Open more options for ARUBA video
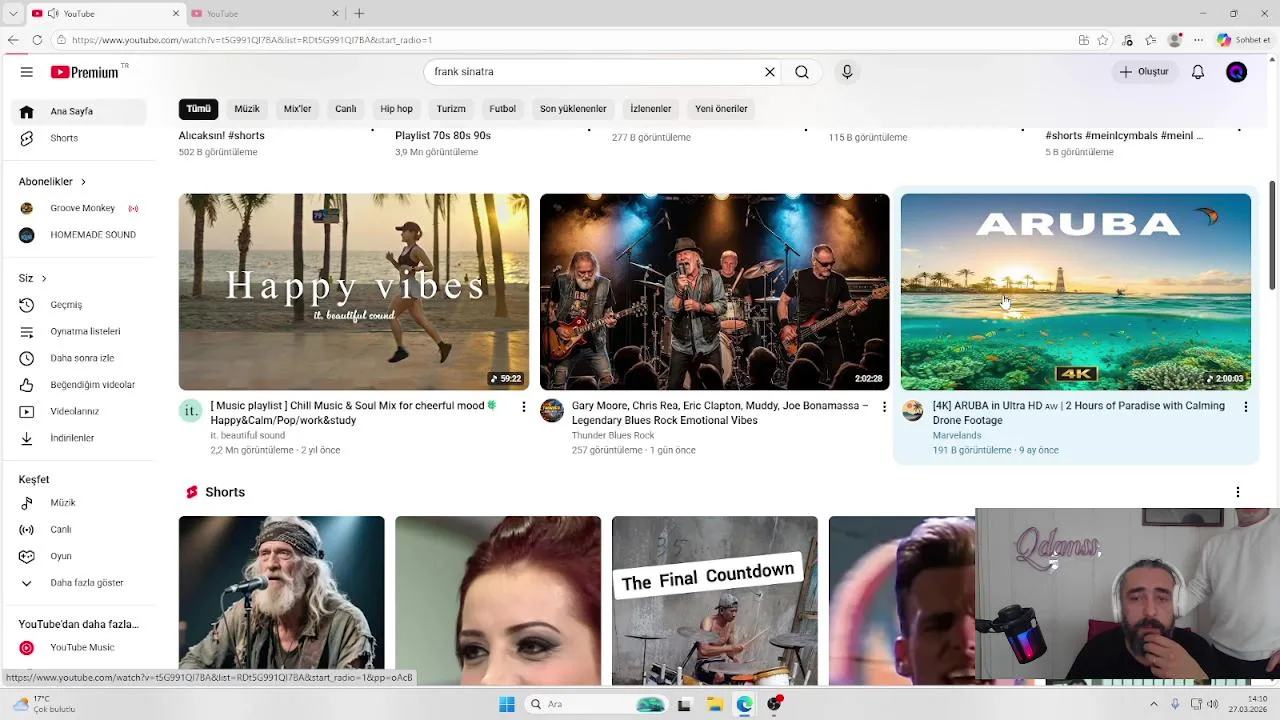Screen dimensions: 1280x720 pos(1245,407)
